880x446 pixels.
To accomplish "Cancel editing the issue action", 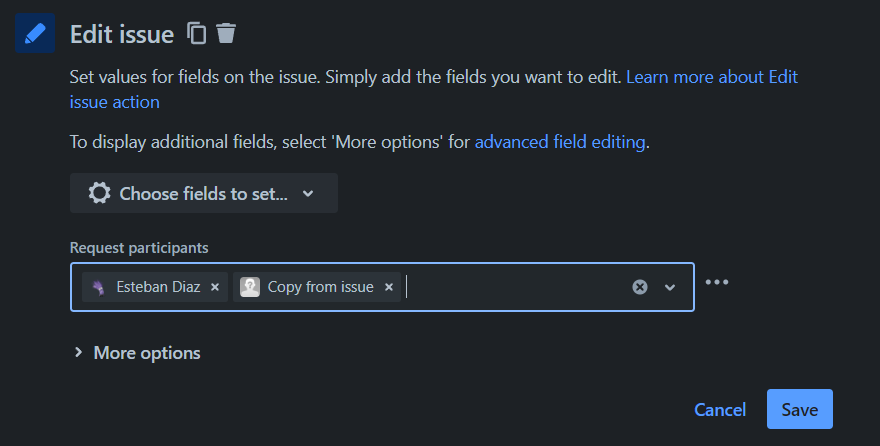I will [720, 410].
